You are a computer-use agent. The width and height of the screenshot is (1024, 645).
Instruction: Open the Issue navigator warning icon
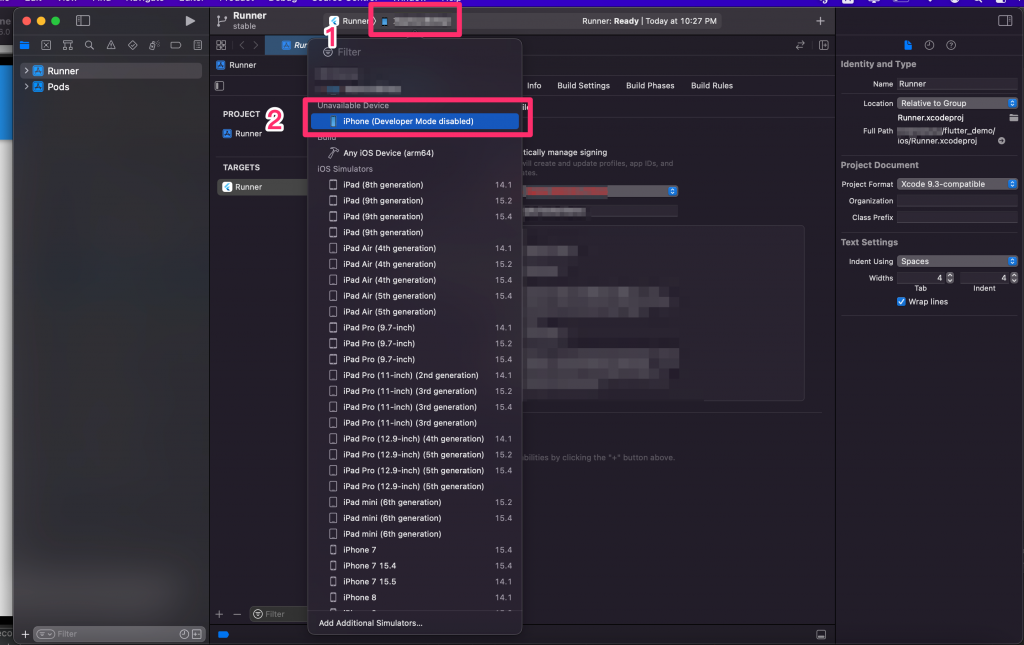(111, 45)
